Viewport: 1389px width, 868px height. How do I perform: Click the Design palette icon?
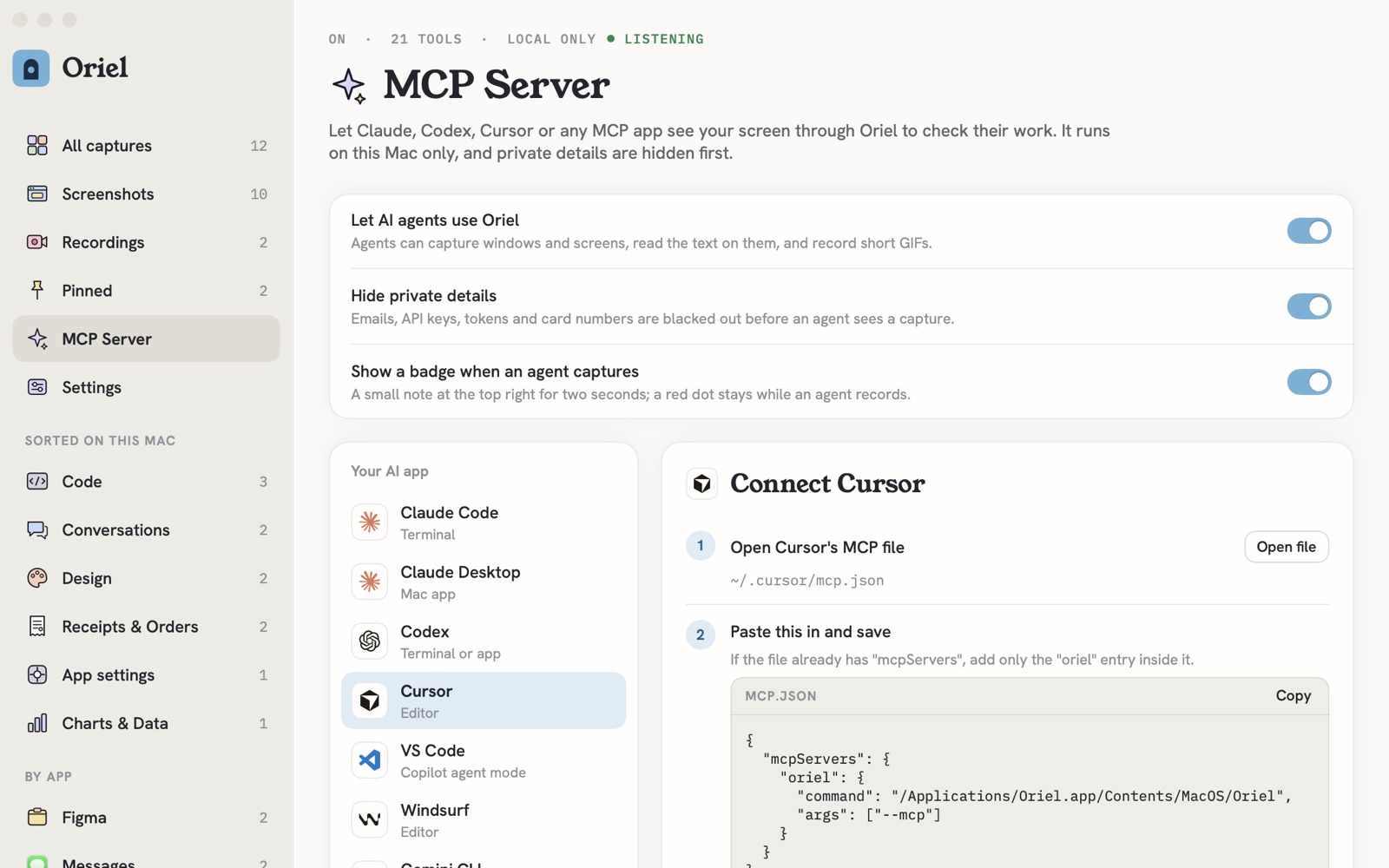[37, 578]
